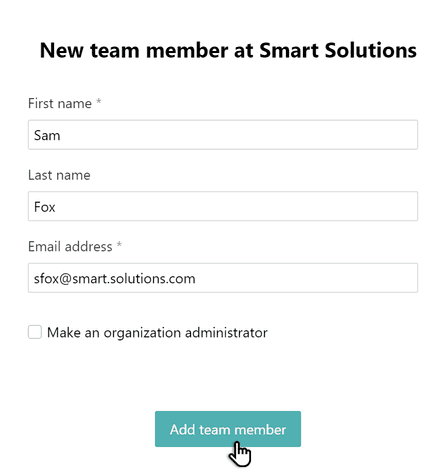Click the New team member page heading

pyautogui.click(x=228, y=50)
